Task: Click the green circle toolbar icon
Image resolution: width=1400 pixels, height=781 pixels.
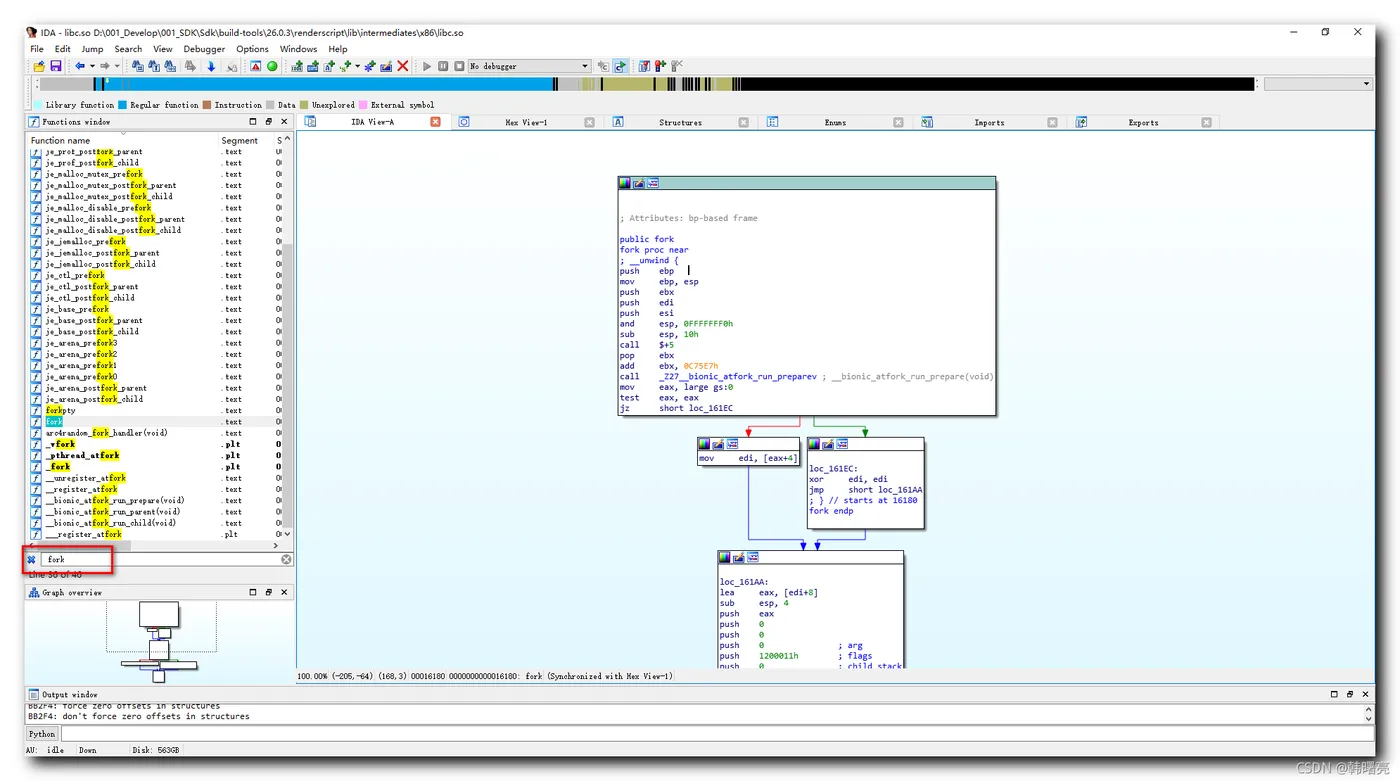Action: tap(272, 66)
